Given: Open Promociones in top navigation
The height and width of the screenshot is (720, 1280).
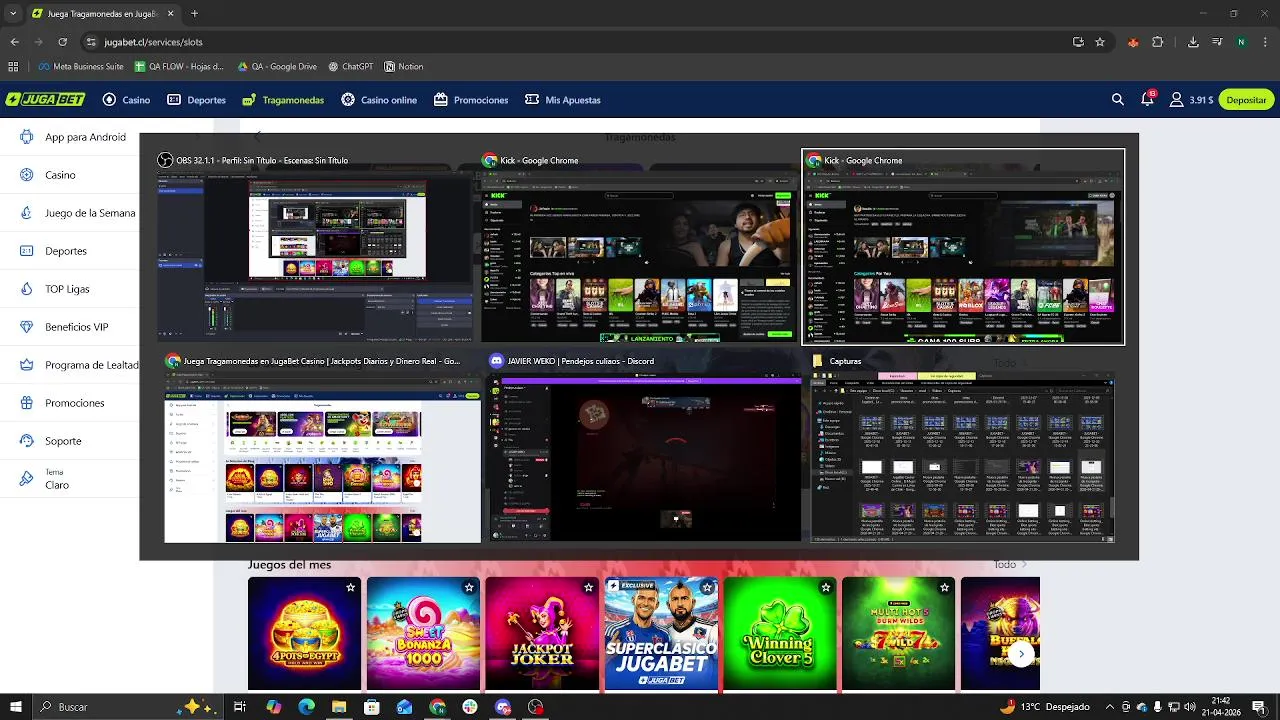Looking at the screenshot, I should click(x=471, y=100).
